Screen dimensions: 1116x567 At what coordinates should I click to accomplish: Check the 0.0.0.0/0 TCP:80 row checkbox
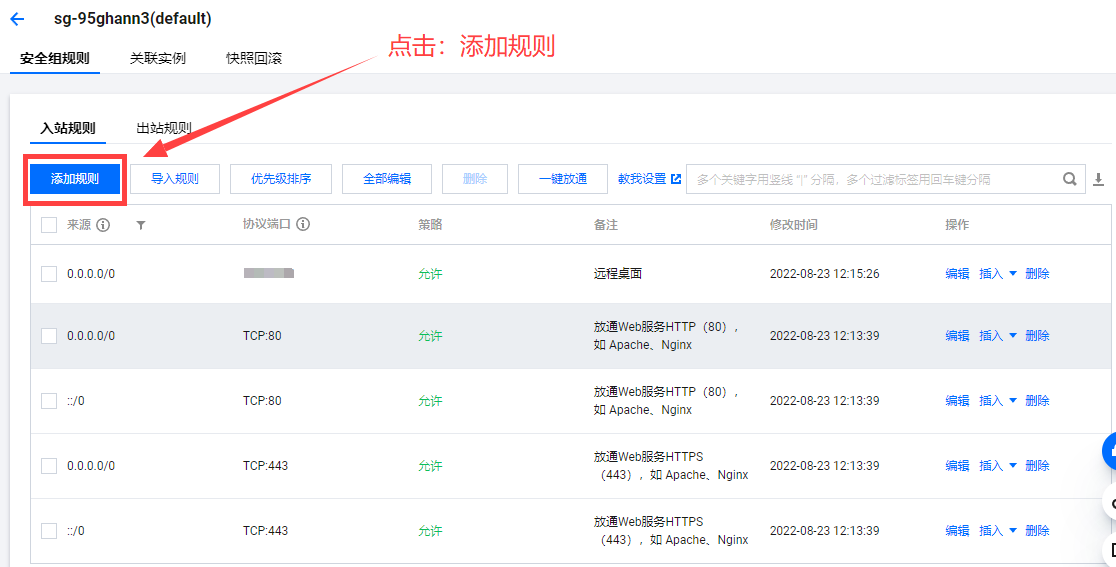48,336
